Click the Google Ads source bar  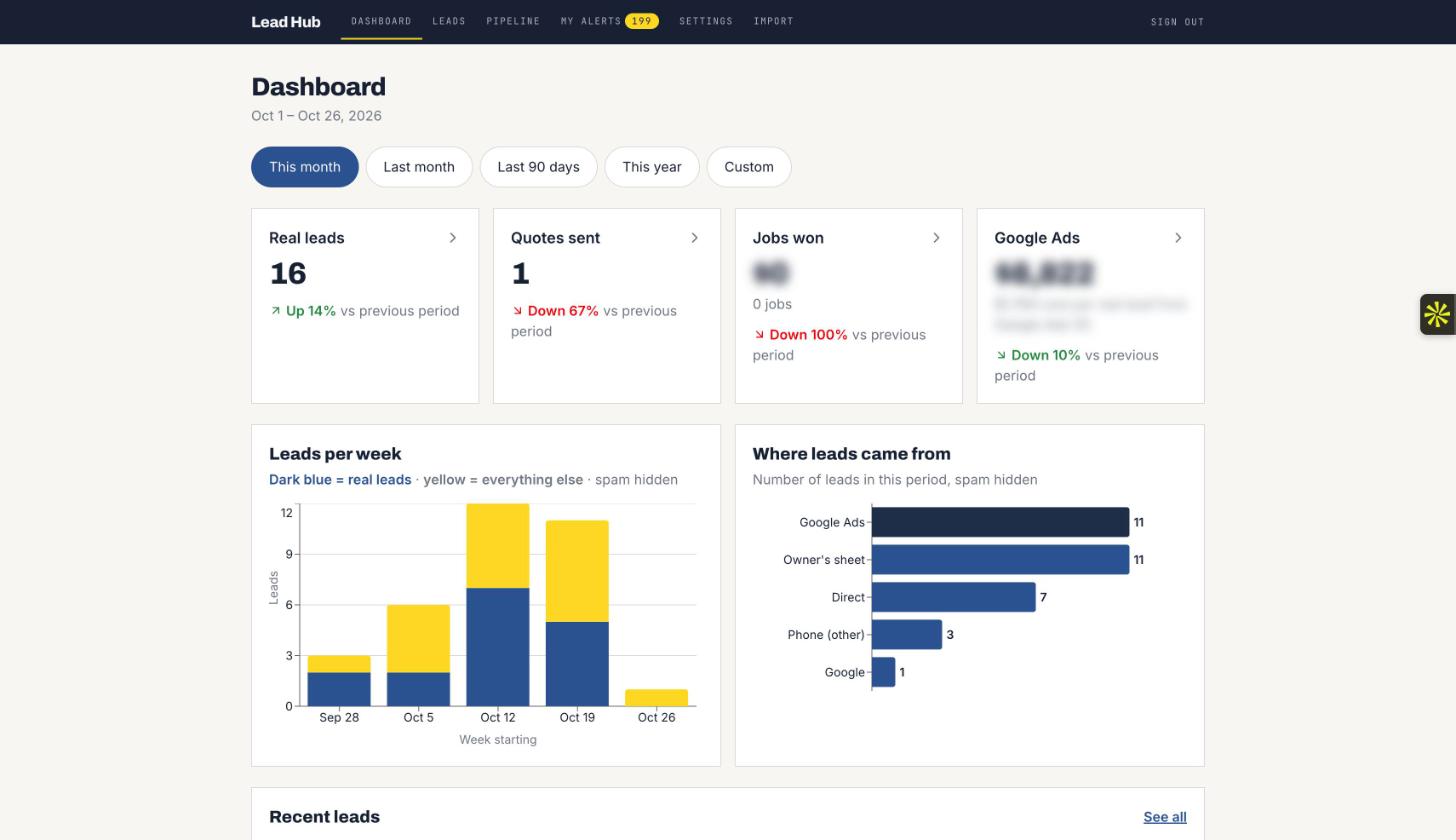pos(1001,522)
